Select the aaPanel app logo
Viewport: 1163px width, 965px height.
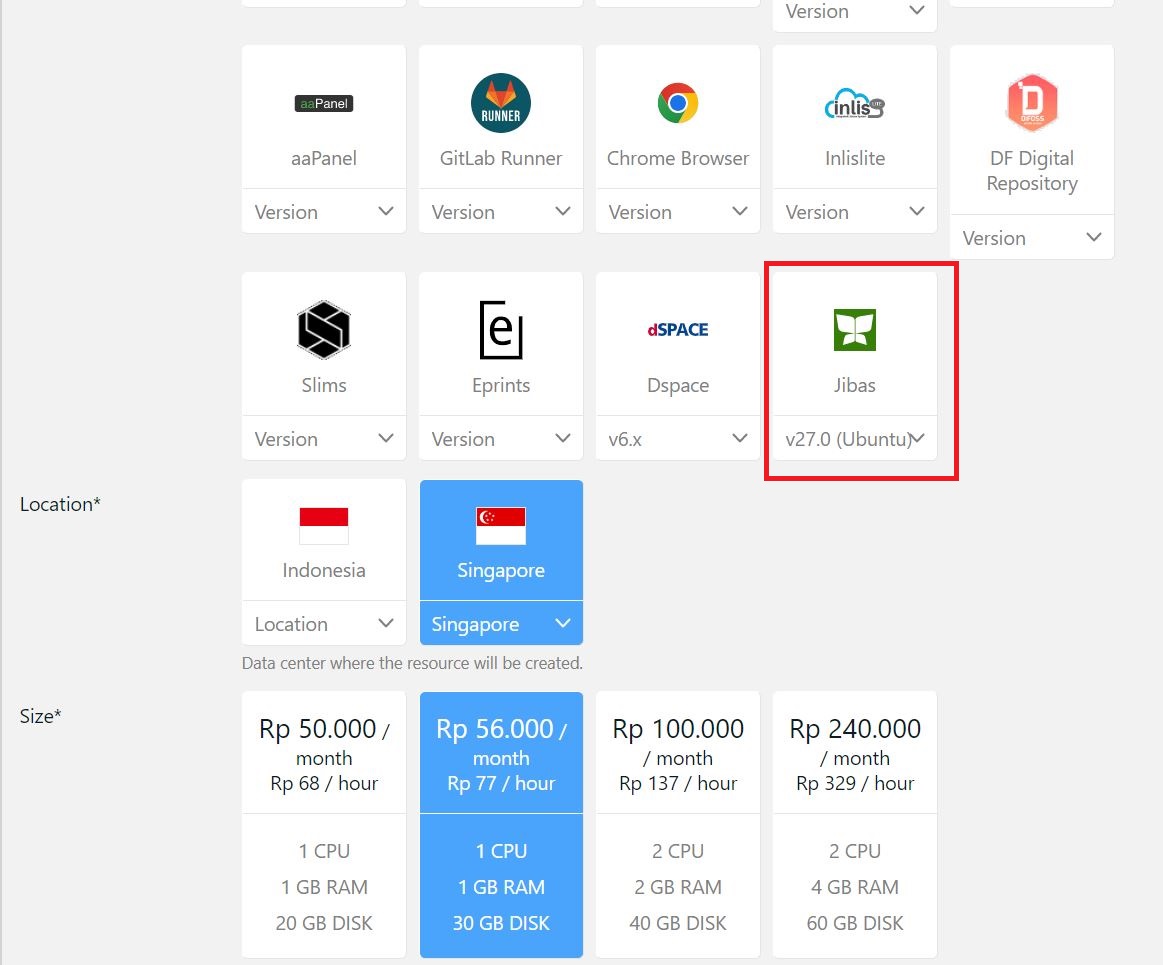pos(324,103)
